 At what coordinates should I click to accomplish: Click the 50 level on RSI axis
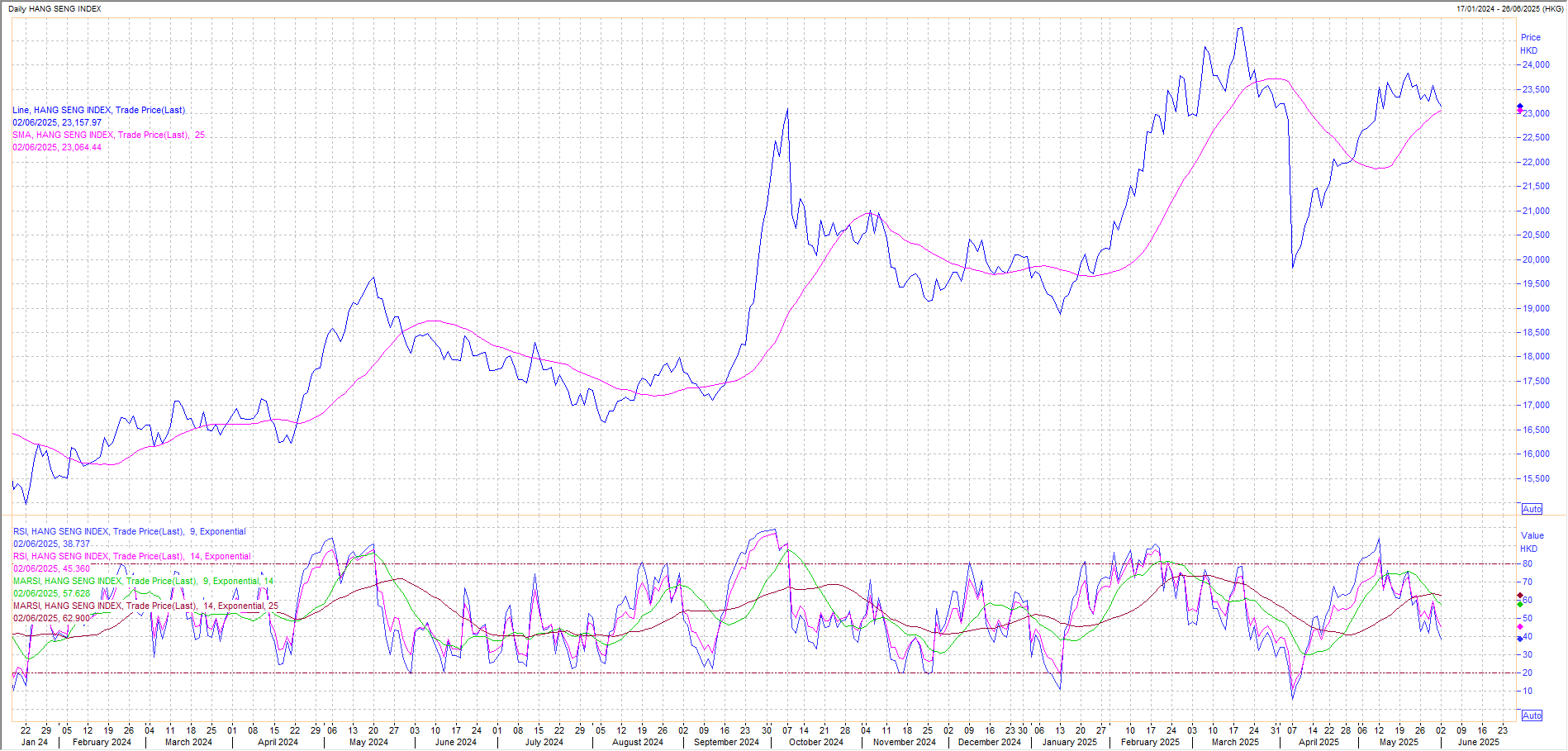(1528, 618)
